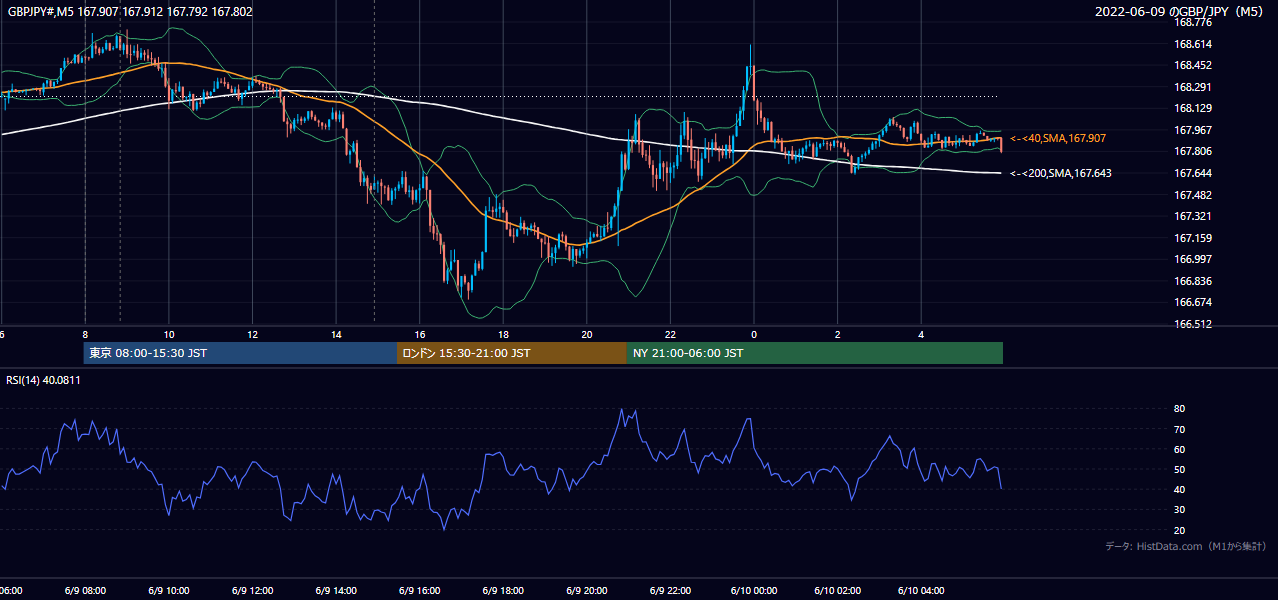Screen dimensions: 1278x600
Task: Click the 40 SMA label showing 167.907
Action: point(1058,138)
